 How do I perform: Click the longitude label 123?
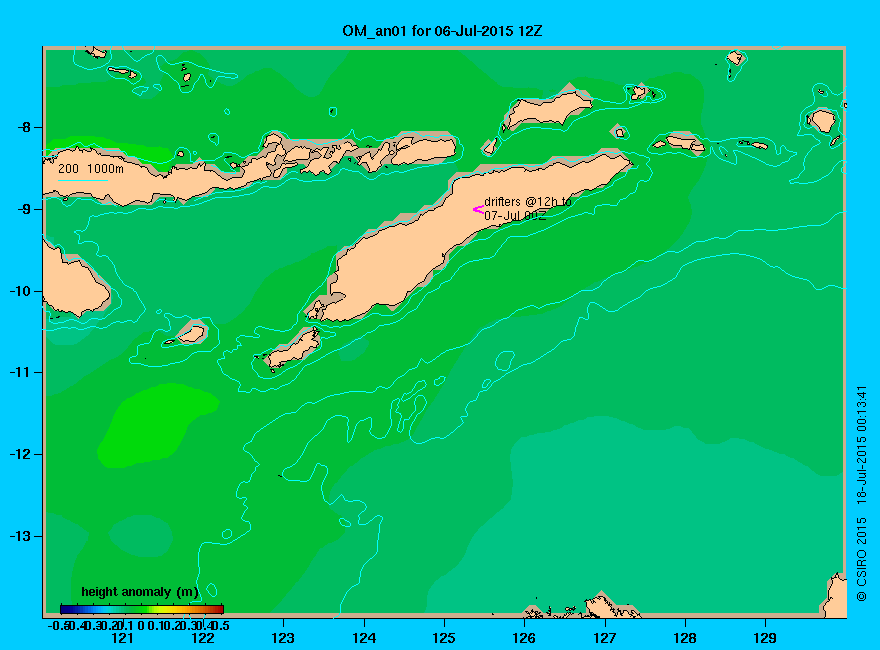coord(283,638)
